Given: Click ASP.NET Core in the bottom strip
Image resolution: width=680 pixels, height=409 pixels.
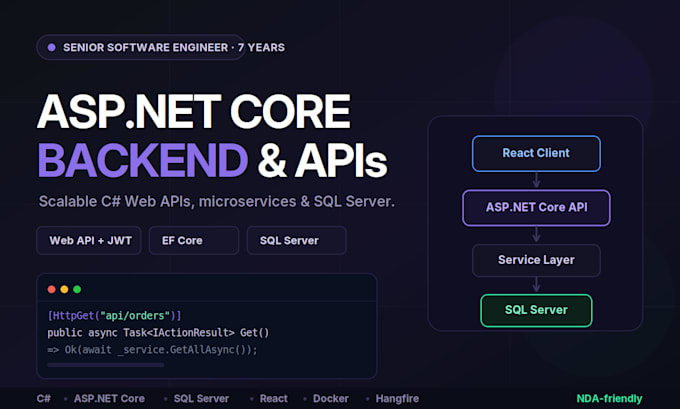Looking at the screenshot, I should [x=109, y=399].
